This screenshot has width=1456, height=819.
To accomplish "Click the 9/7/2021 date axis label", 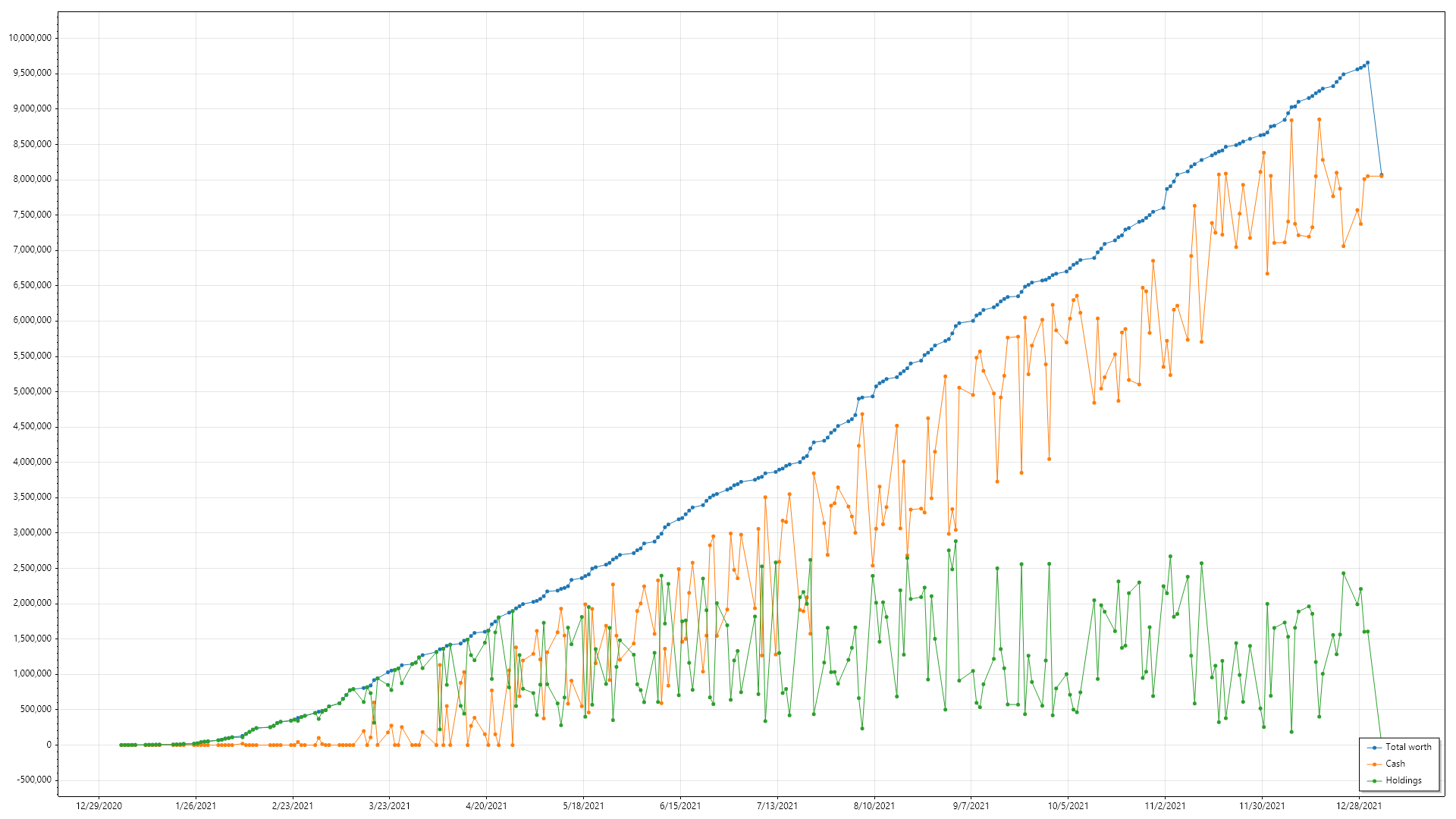I will pyautogui.click(x=971, y=806).
